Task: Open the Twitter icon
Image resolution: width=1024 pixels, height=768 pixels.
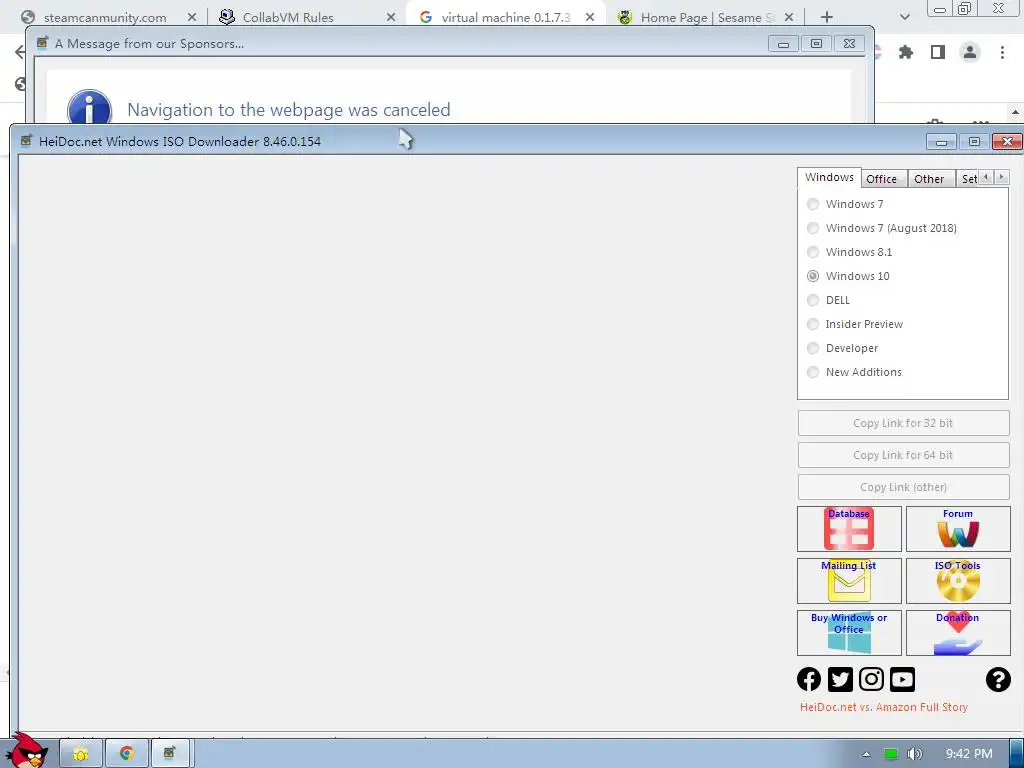Action: coord(840,679)
